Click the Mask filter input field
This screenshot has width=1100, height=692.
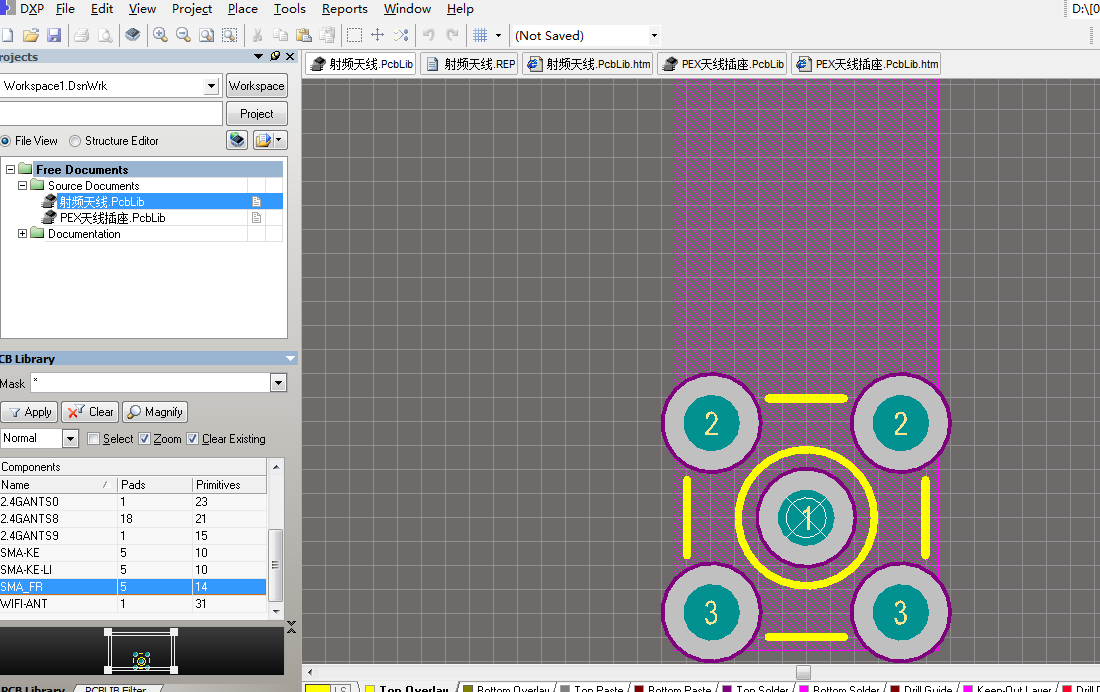pos(151,383)
